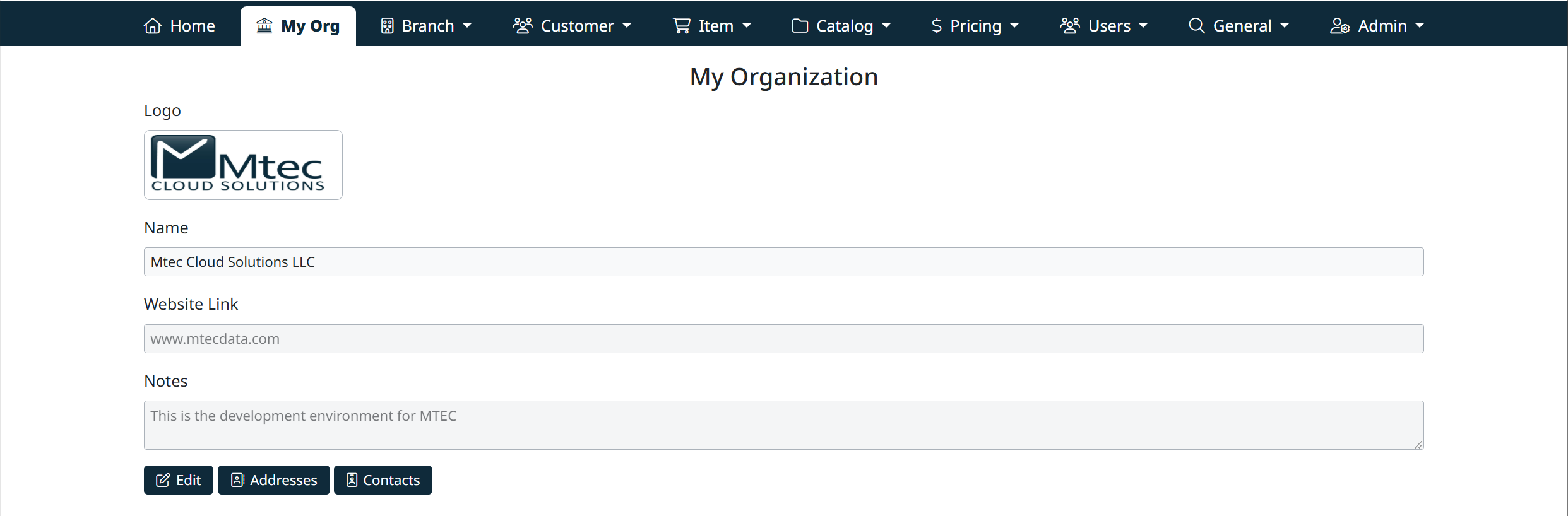The image size is (1568, 516).
Task: Open the Addresses button
Action: (x=274, y=480)
